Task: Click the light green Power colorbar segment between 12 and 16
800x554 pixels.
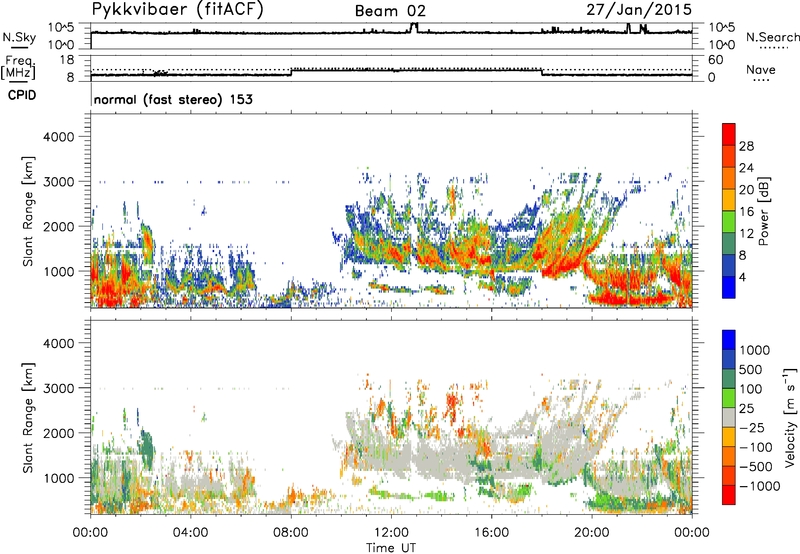Action: coord(729,221)
